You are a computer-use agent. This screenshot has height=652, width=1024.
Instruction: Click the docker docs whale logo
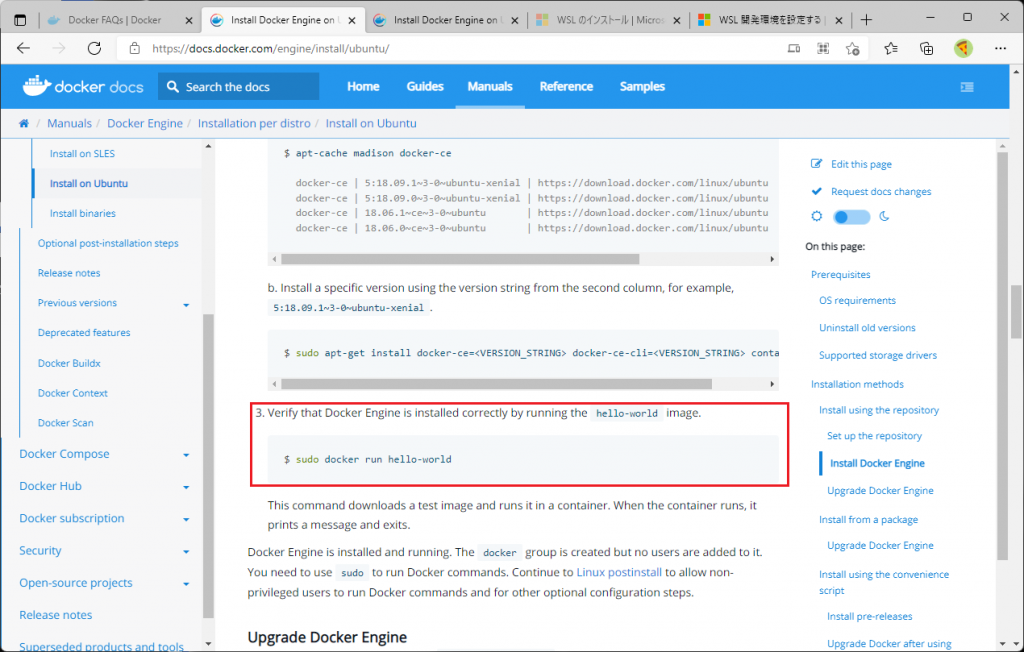(83, 86)
